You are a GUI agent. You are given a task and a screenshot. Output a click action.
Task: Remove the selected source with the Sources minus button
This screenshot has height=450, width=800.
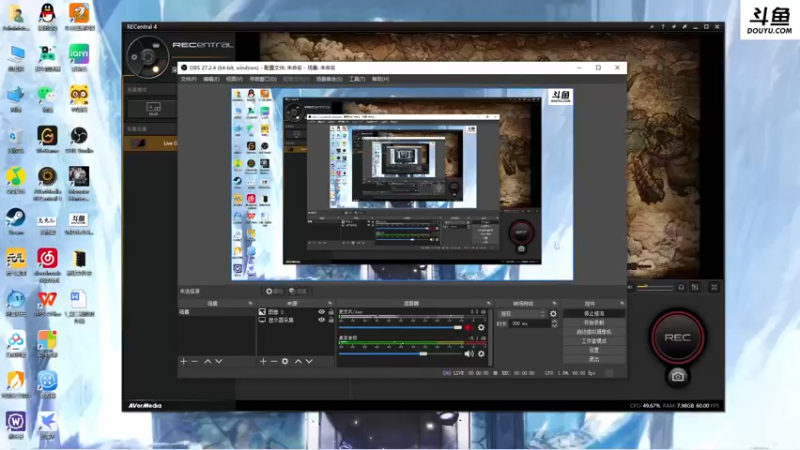(x=274, y=361)
